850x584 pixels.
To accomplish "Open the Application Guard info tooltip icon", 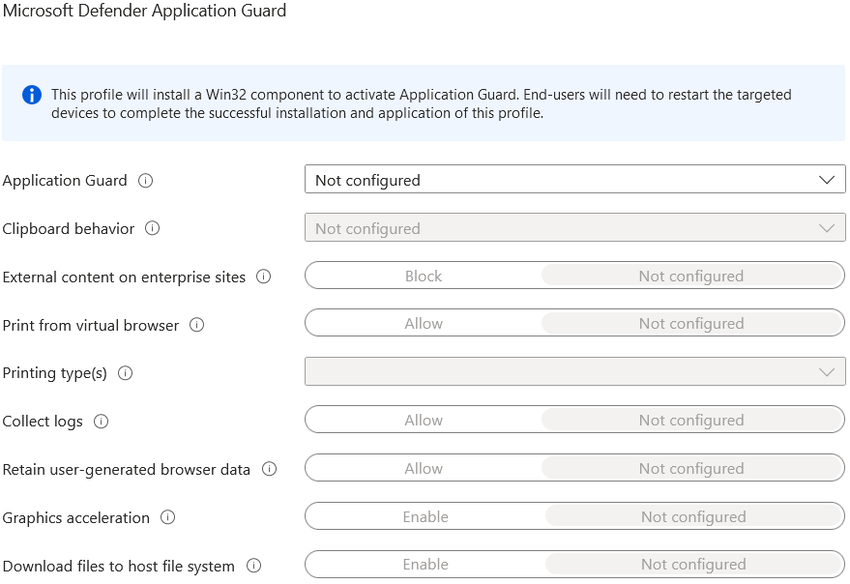I will (147, 180).
